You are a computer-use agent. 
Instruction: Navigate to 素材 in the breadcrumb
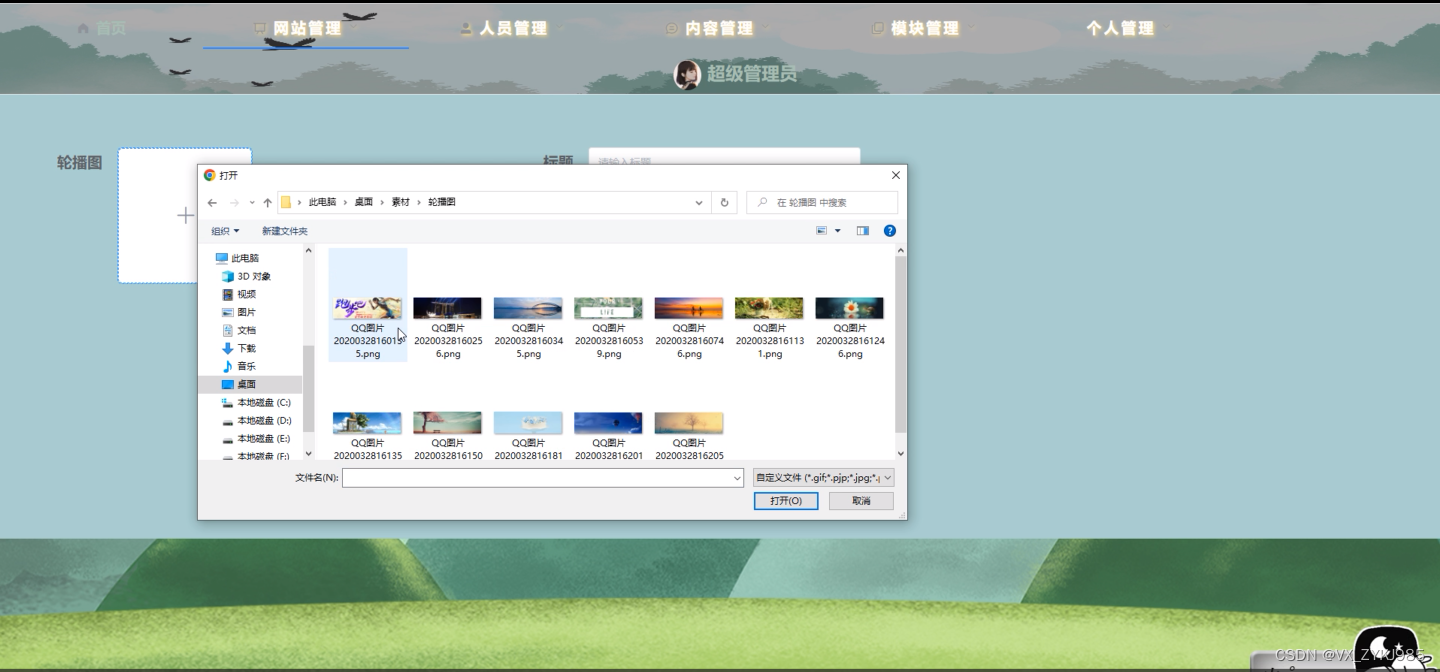400,202
